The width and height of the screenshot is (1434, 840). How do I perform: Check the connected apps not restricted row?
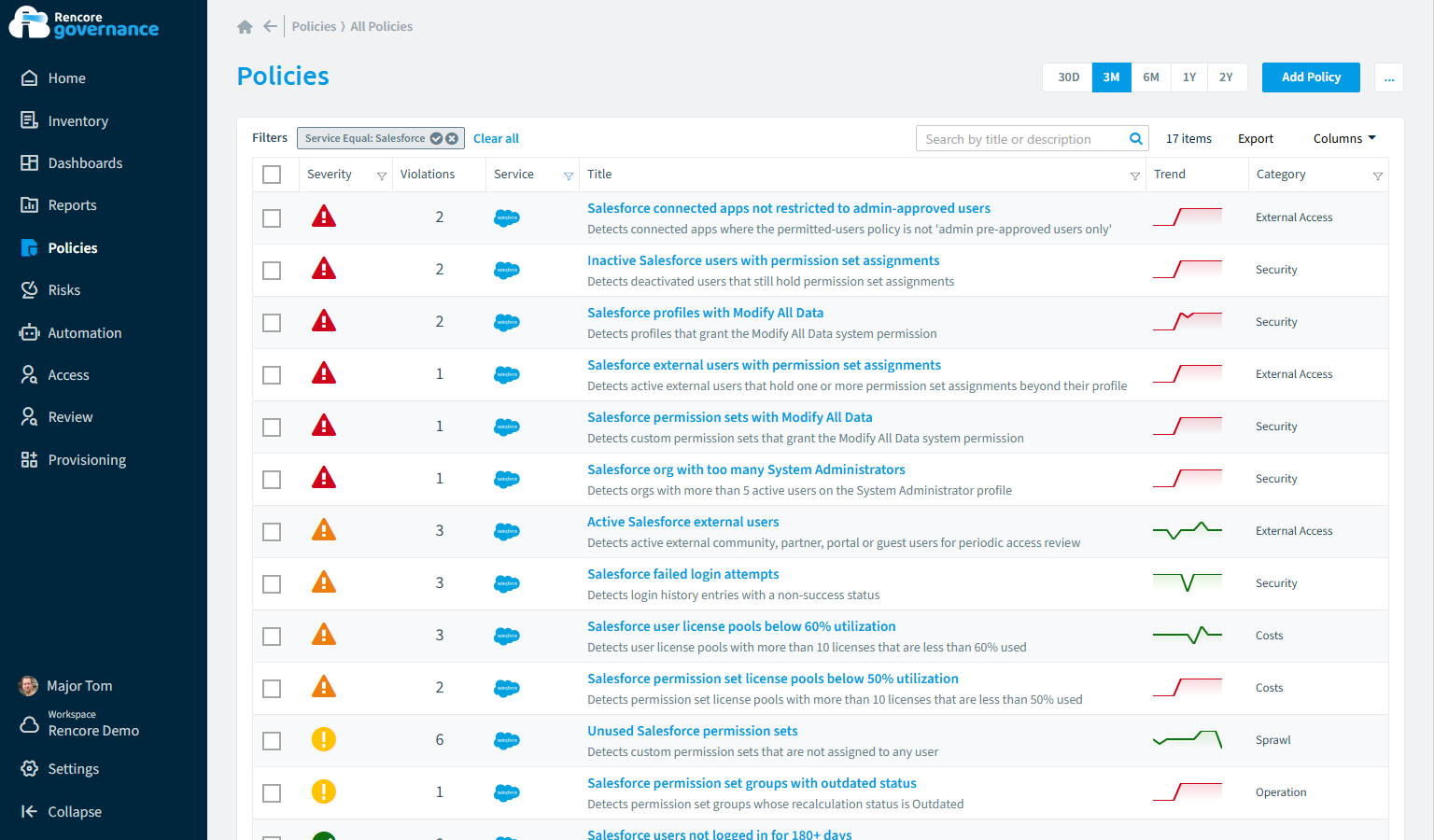tap(272, 218)
